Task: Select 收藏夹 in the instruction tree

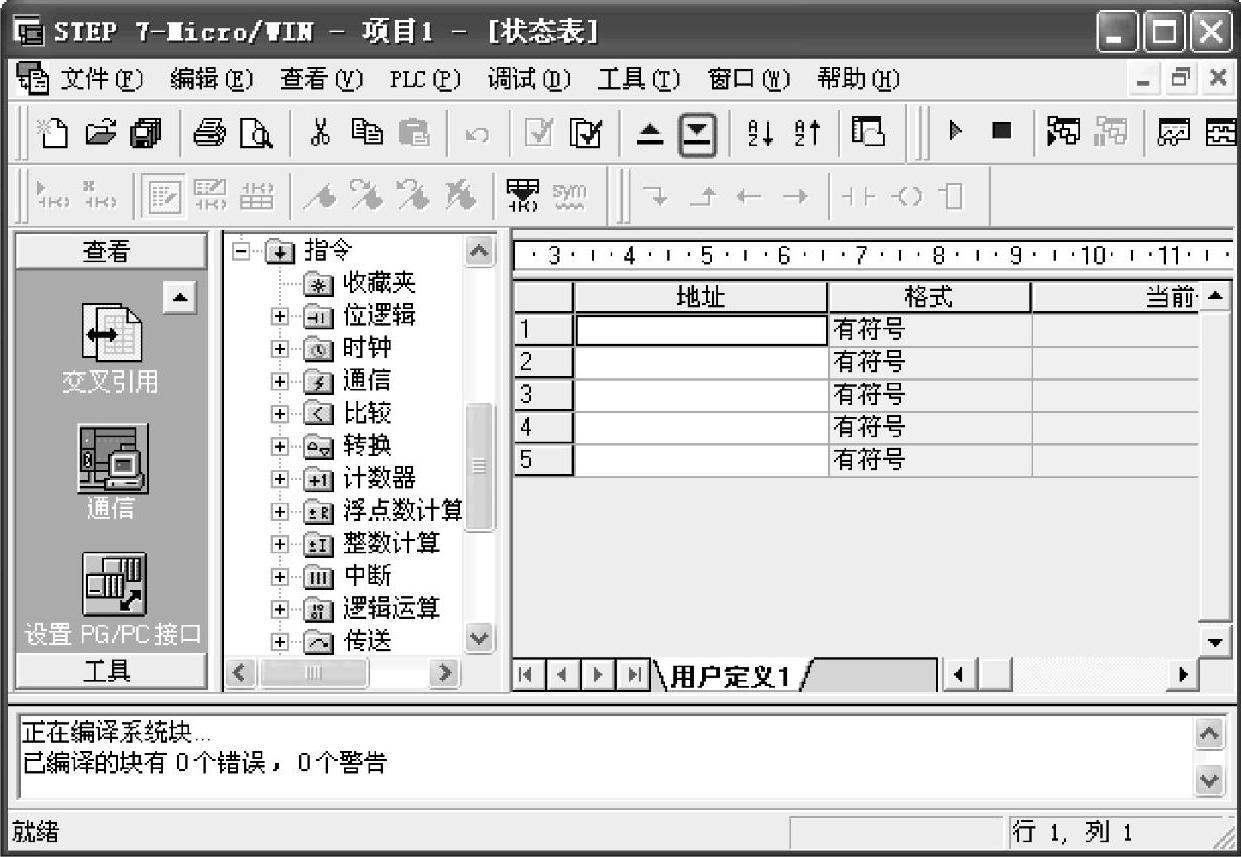Action: [x=378, y=284]
